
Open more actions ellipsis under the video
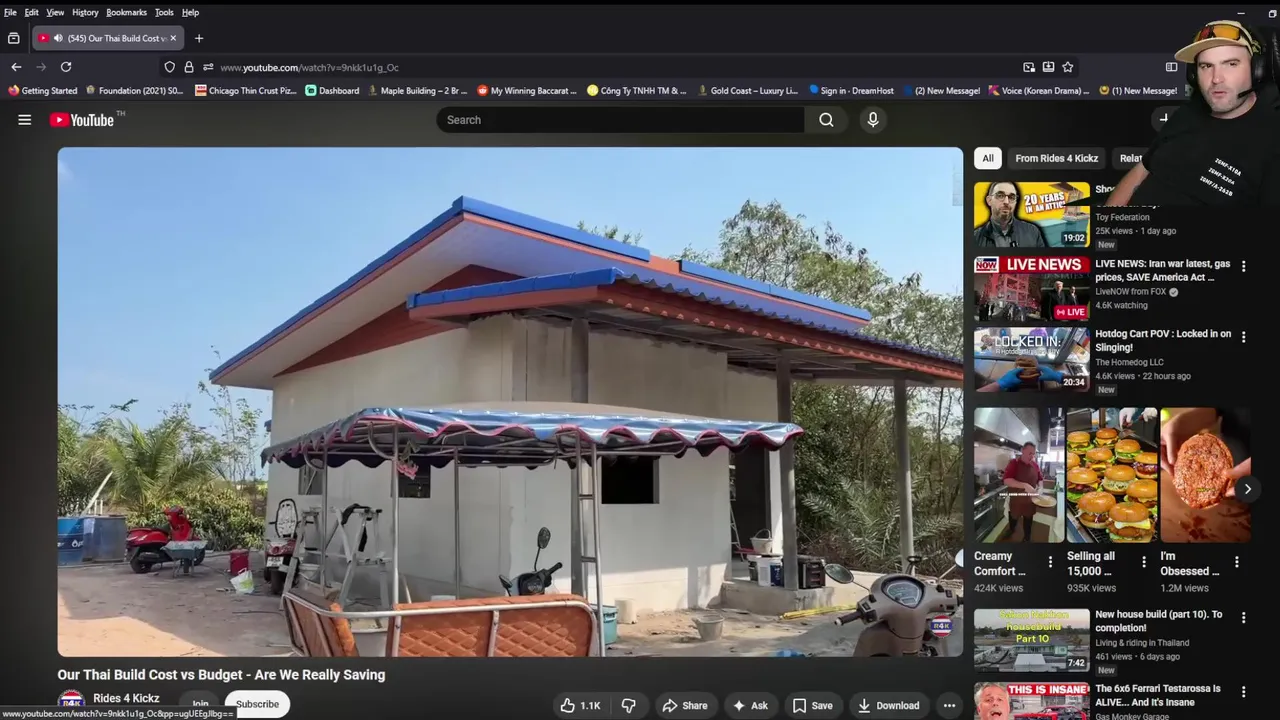click(x=949, y=705)
